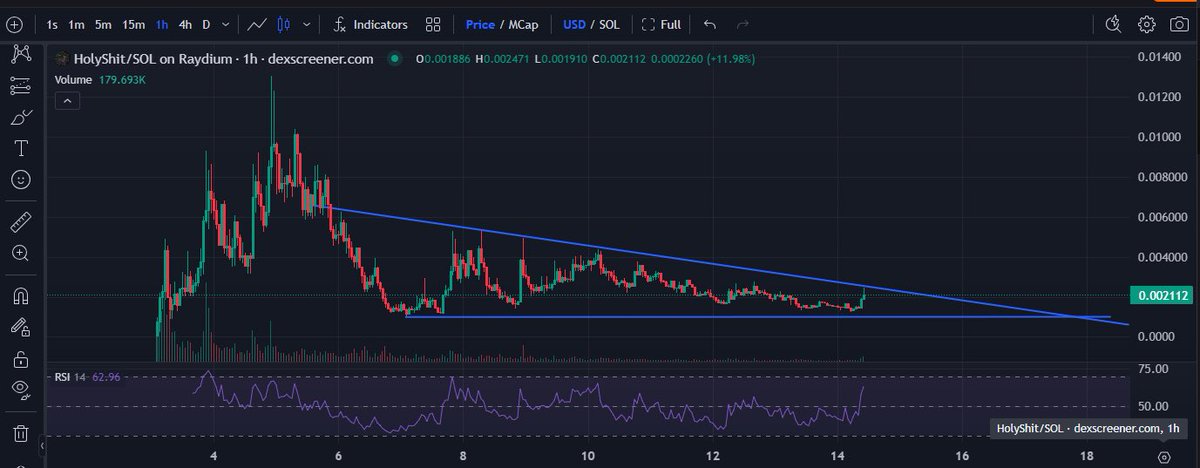Open the emoji/stickers tool
This screenshot has width=1200, height=468.
(x=20, y=180)
